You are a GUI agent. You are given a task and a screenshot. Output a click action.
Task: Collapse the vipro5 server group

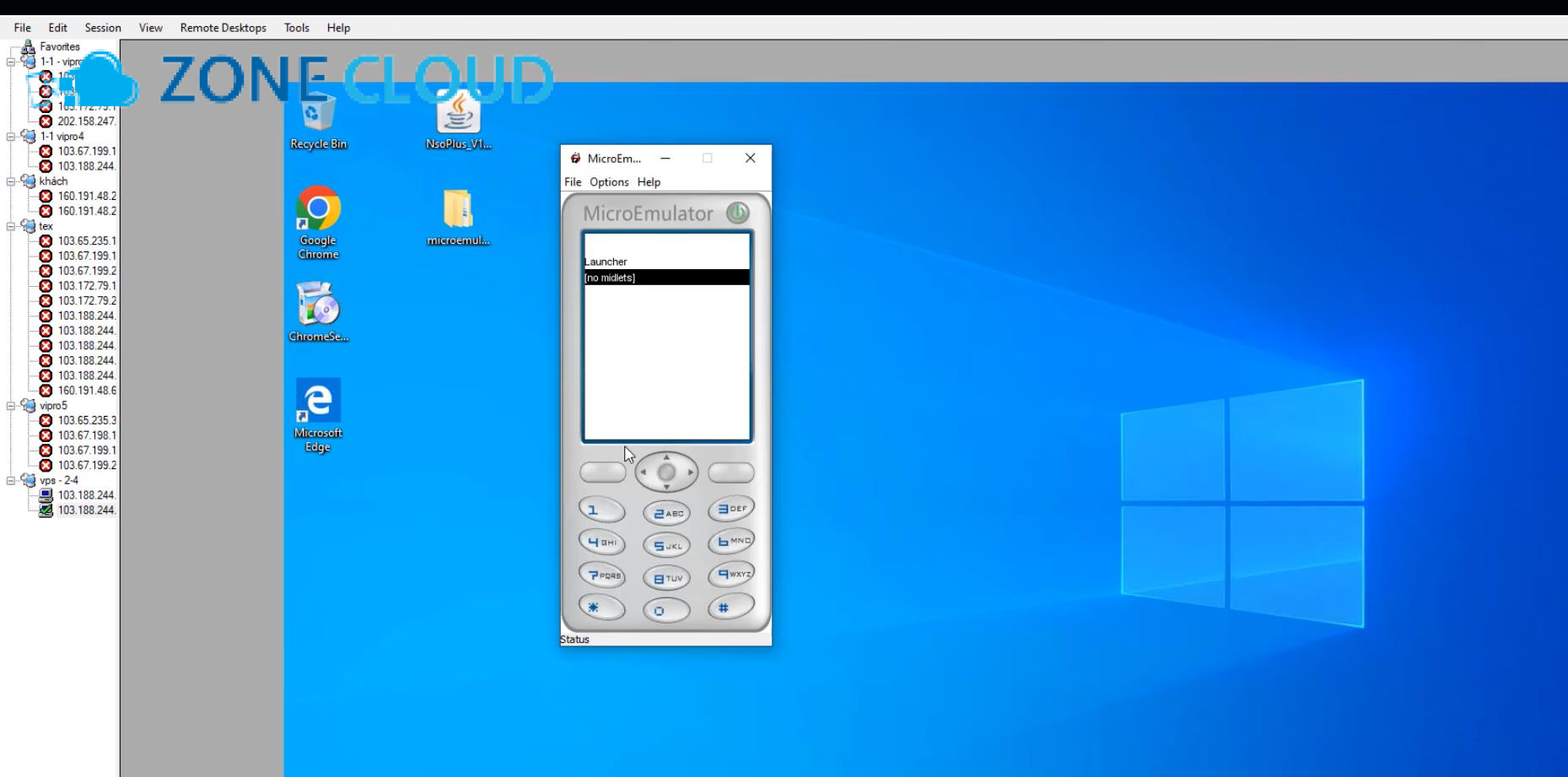11,406
